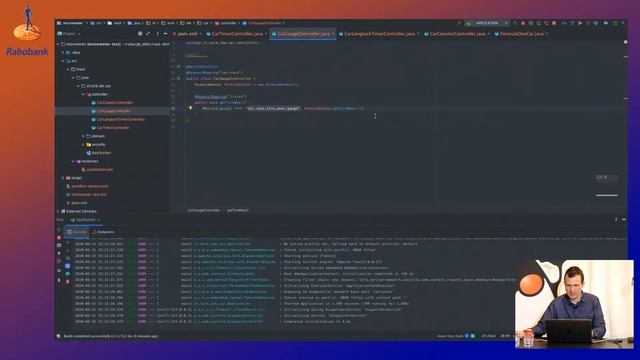Select the Console tab in Run panel
Viewport: 640px width, 360px height.
[x=77, y=232]
